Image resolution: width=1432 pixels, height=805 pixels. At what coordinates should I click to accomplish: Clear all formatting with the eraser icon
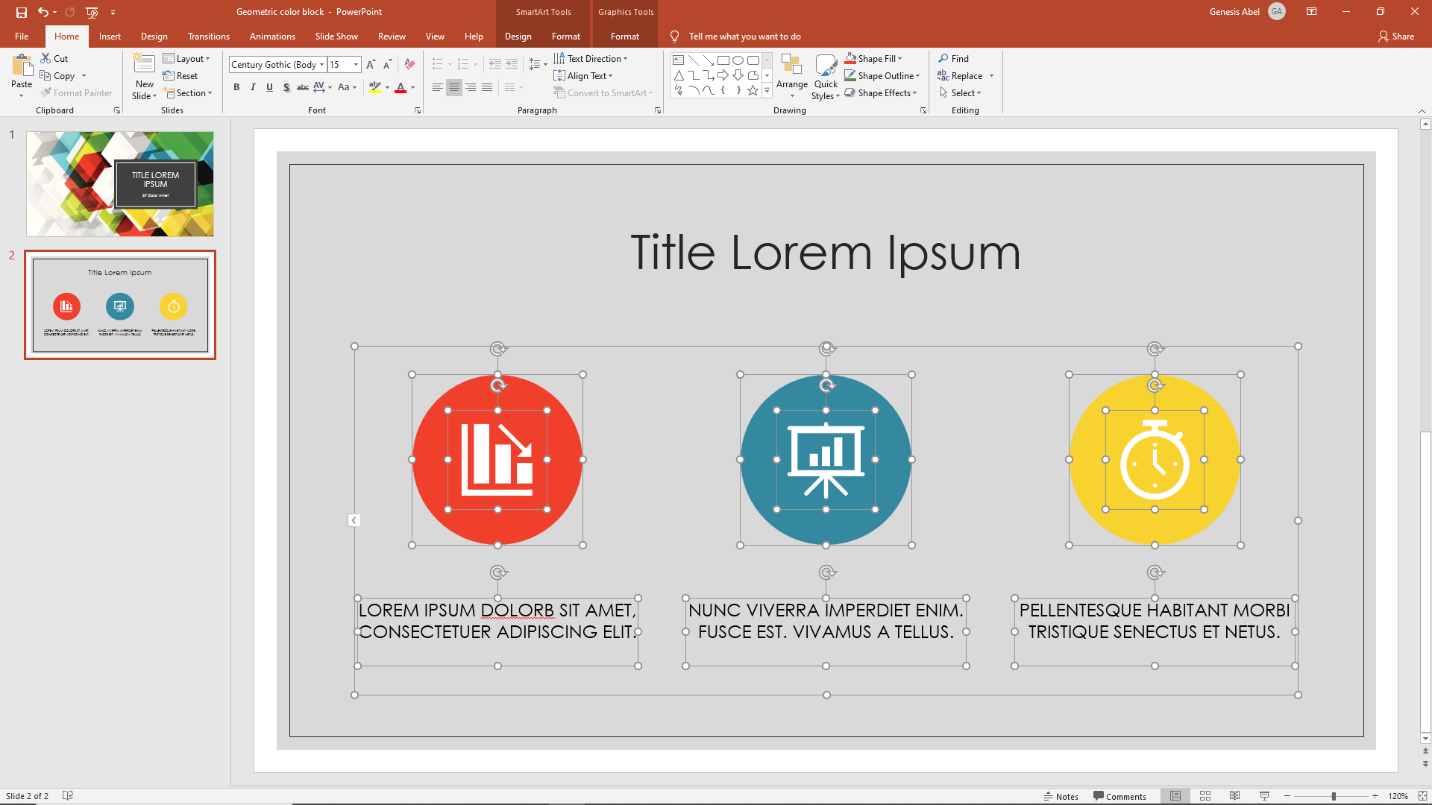pos(409,63)
